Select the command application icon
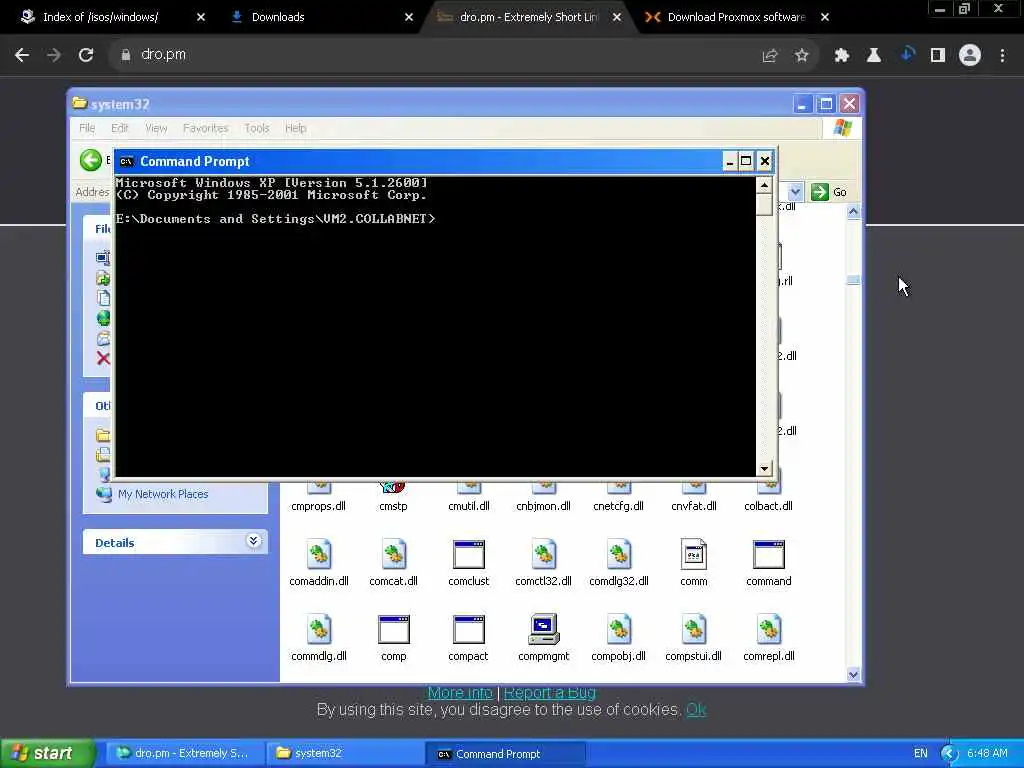 [769, 555]
